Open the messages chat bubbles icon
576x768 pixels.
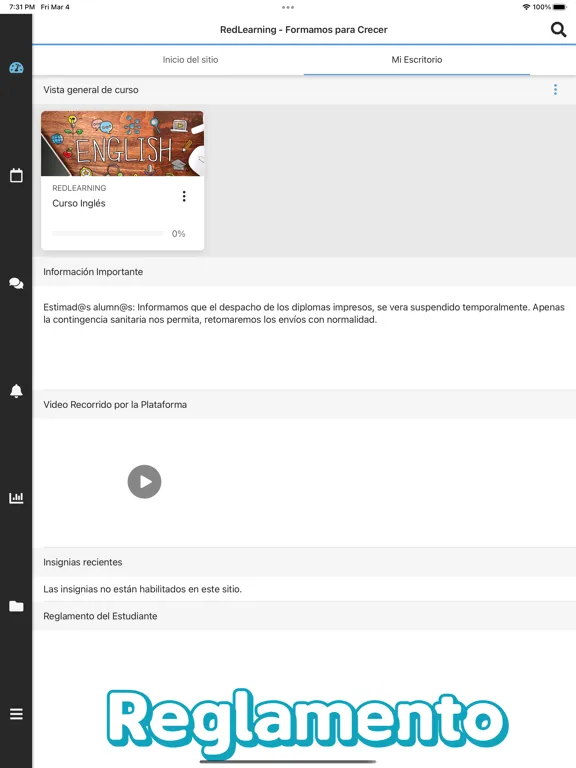coord(16,283)
